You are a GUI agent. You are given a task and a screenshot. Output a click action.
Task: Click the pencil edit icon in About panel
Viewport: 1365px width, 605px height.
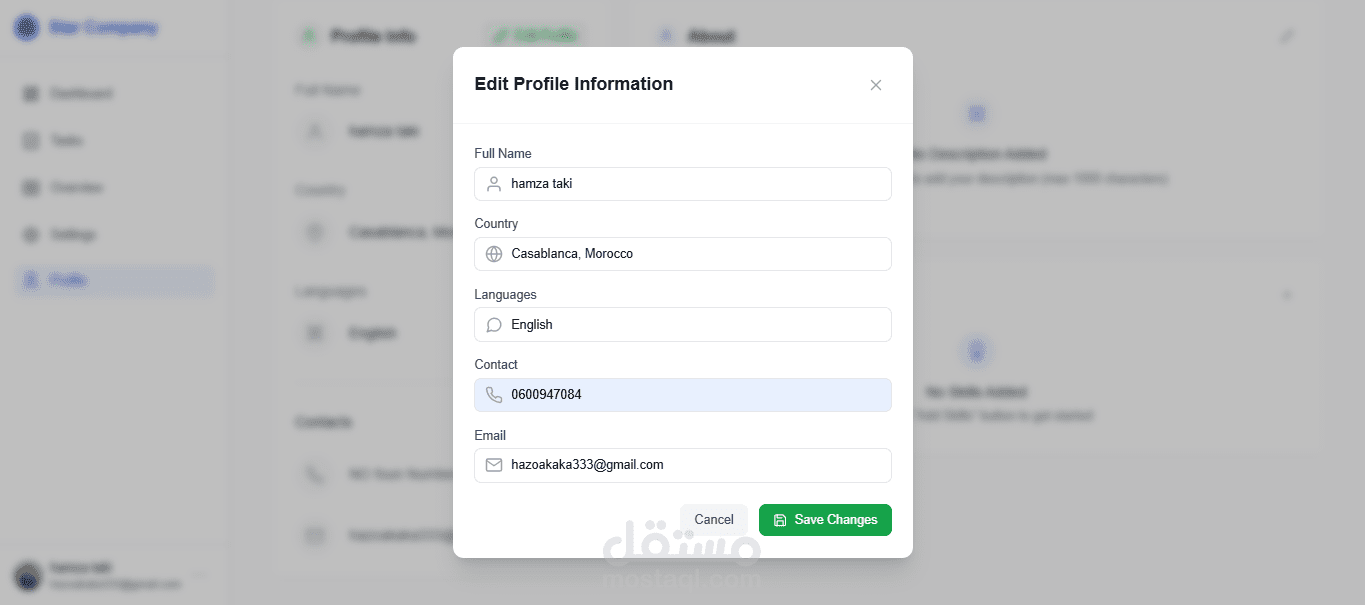point(1287,36)
